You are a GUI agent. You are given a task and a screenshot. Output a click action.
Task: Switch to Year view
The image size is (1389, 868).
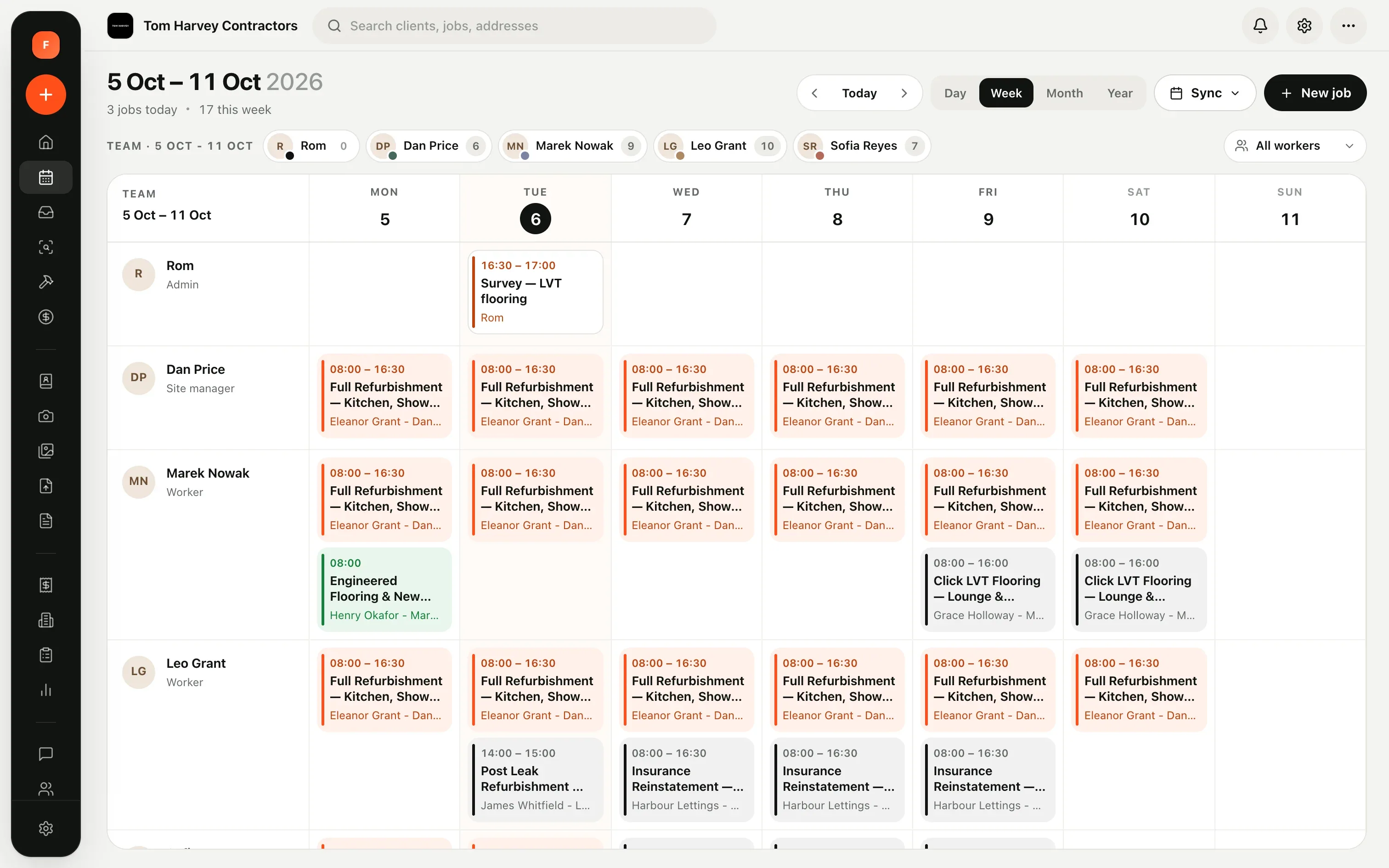pos(1120,93)
